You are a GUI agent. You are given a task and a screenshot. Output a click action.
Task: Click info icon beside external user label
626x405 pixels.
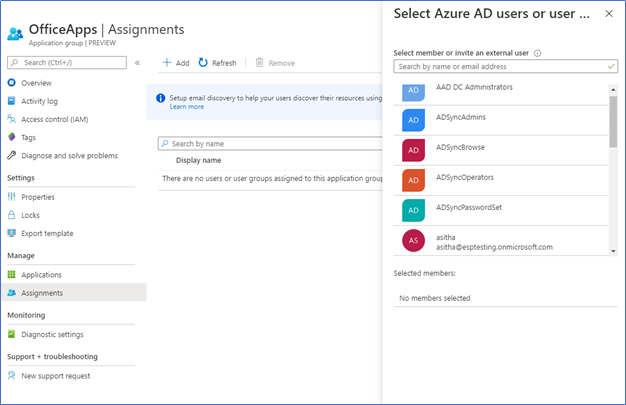click(537, 53)
